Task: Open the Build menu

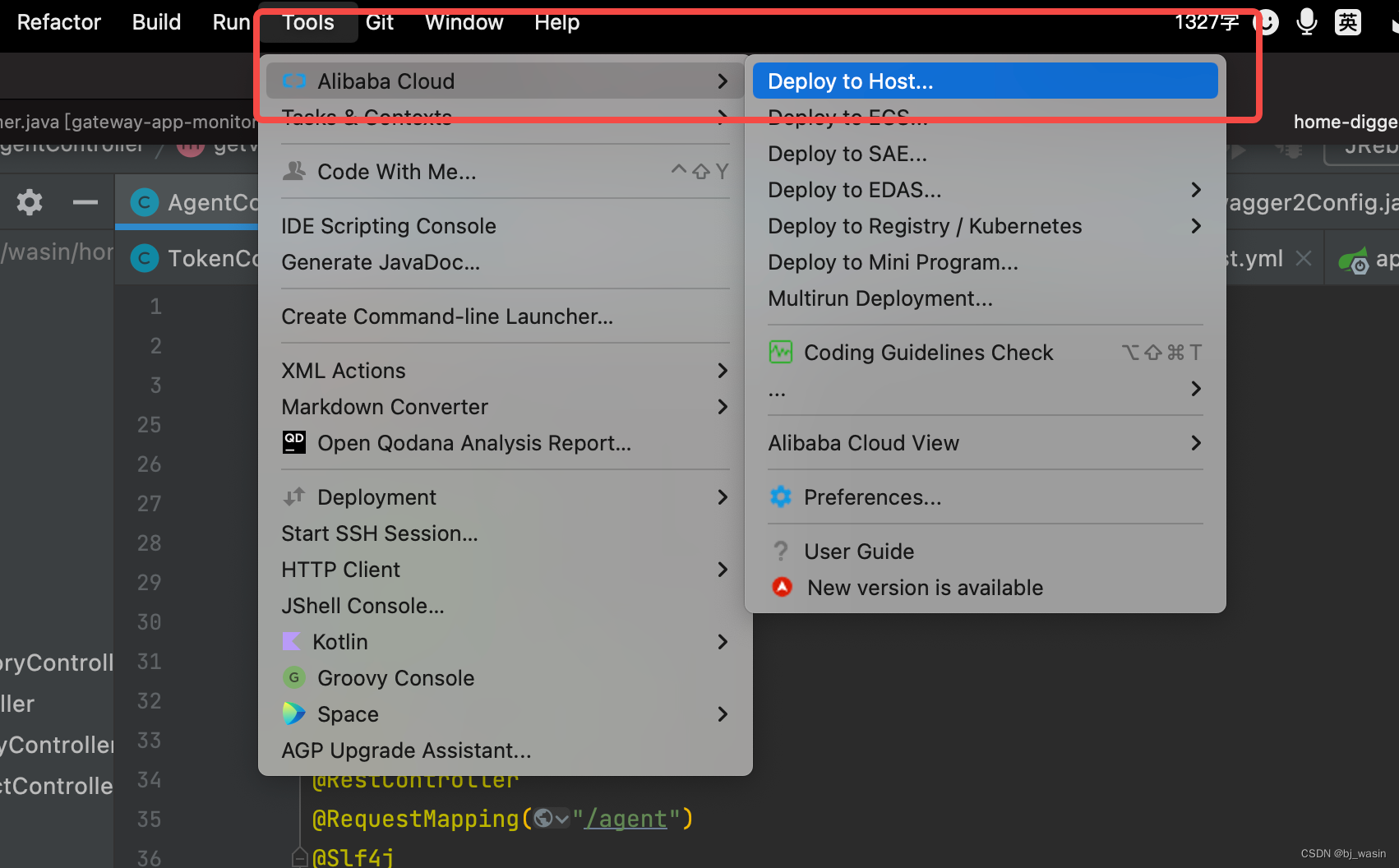Action: point(156,22)
